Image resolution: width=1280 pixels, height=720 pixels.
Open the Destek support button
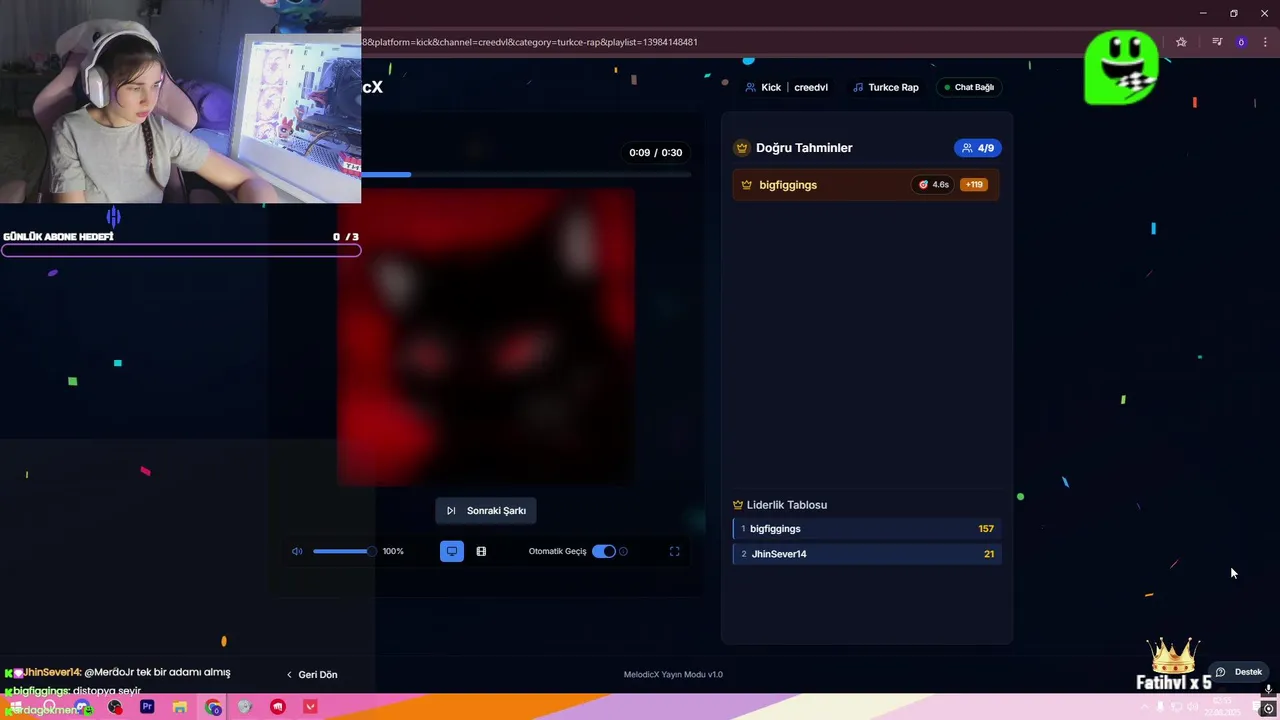[x=1239, y=672]
